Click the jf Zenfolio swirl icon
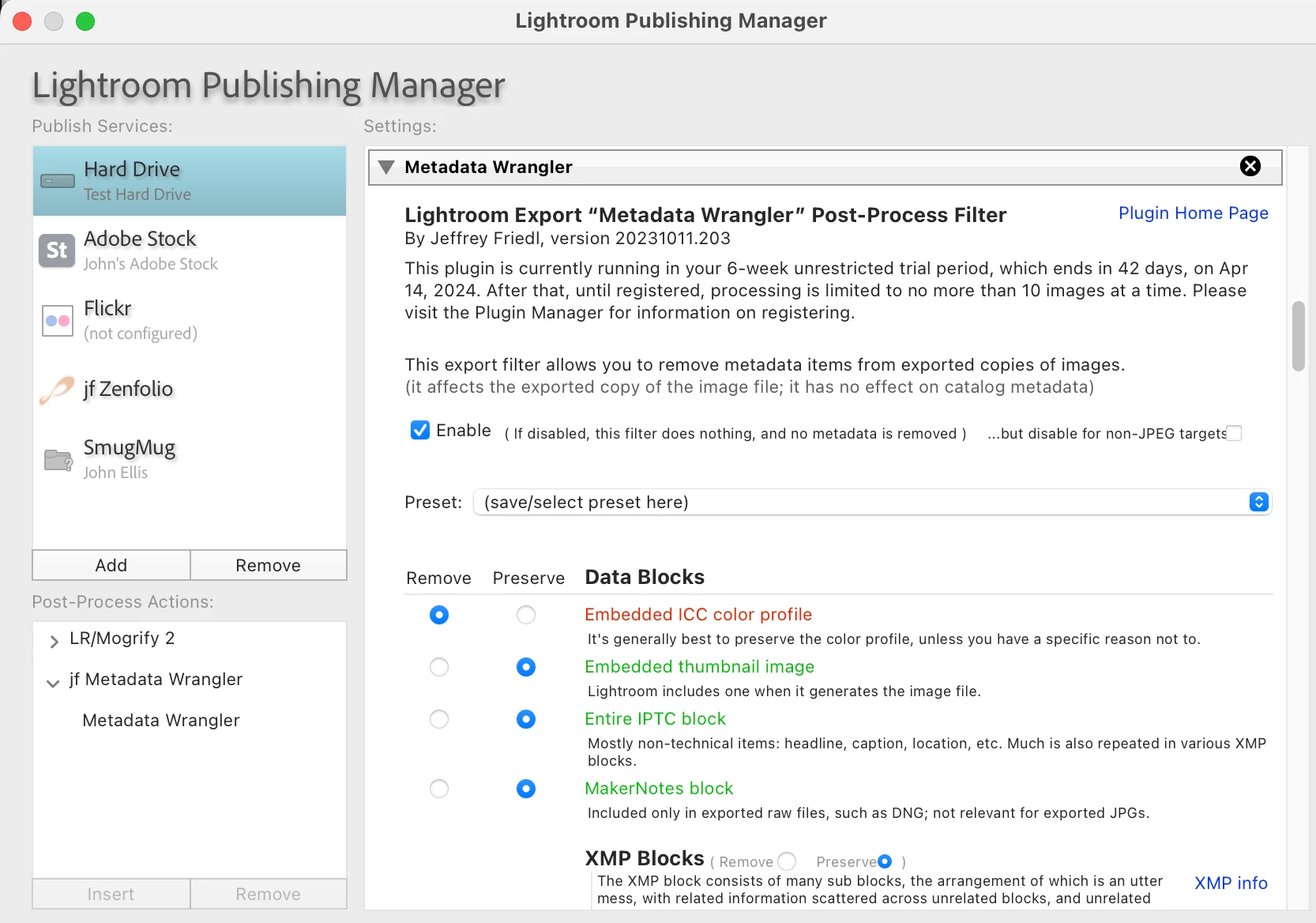The width and height of the screenshot is (1316, 923). tap(57, 390)
